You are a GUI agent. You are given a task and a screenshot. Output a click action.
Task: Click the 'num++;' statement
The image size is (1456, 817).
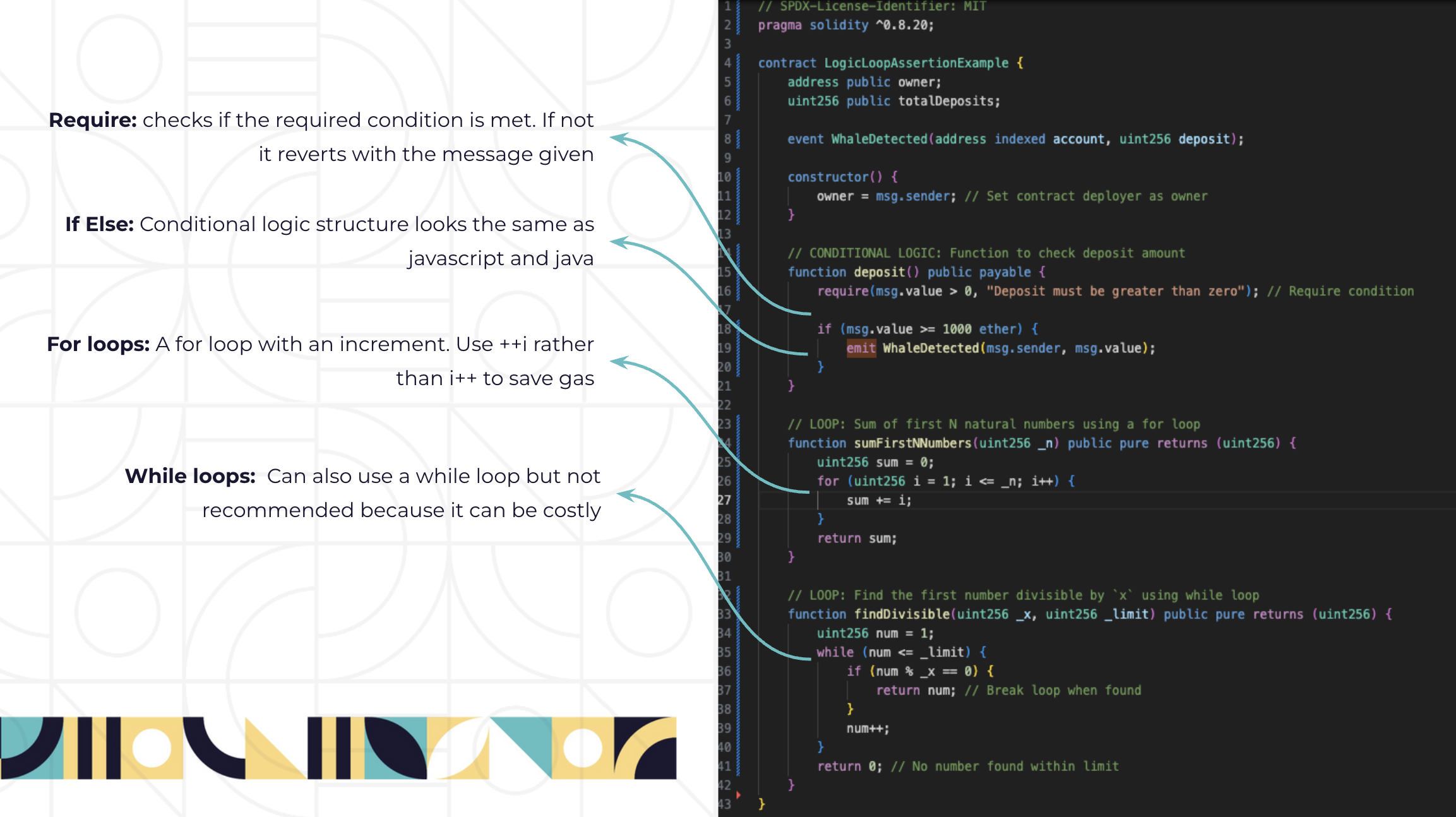(x=868, y=729)
